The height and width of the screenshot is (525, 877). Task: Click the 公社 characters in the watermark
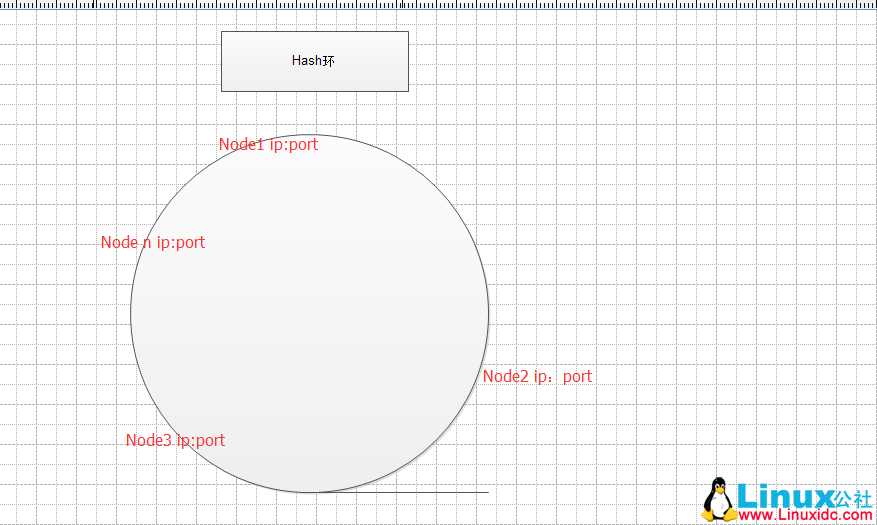[853, 496]
